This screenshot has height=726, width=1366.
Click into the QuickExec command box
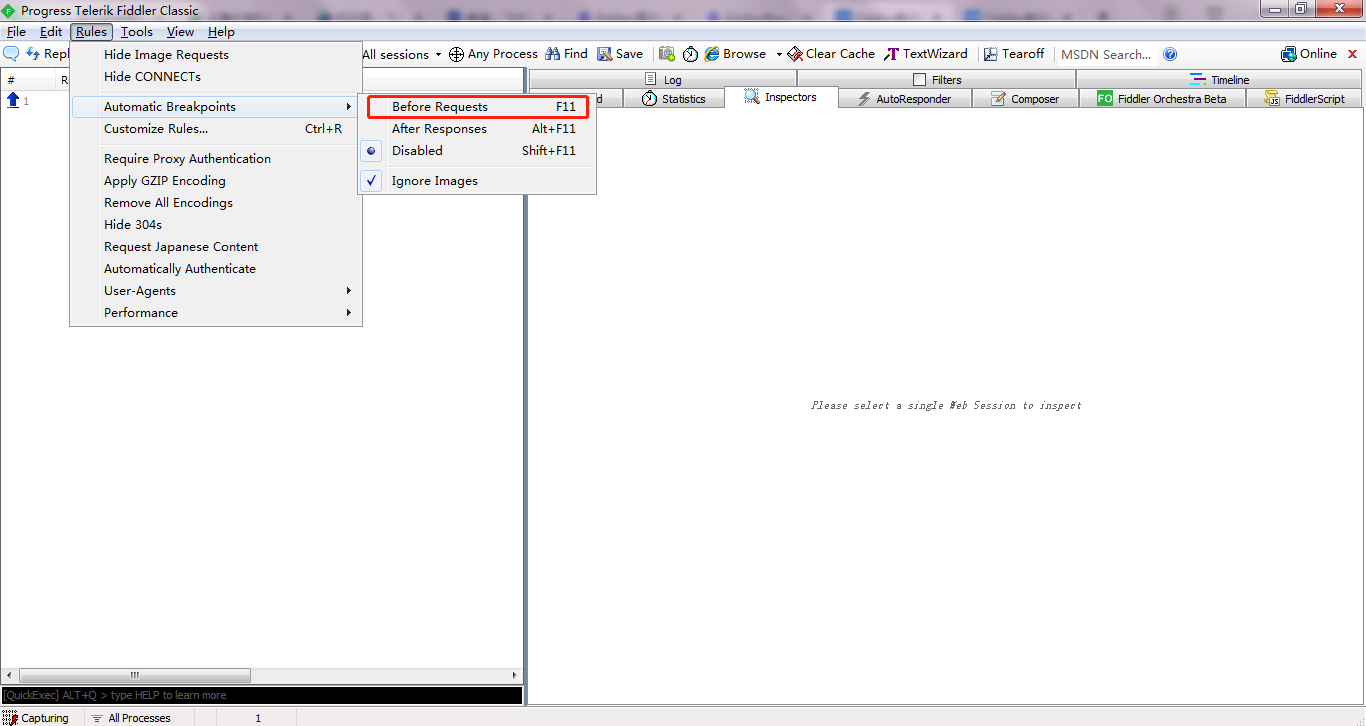260,695
